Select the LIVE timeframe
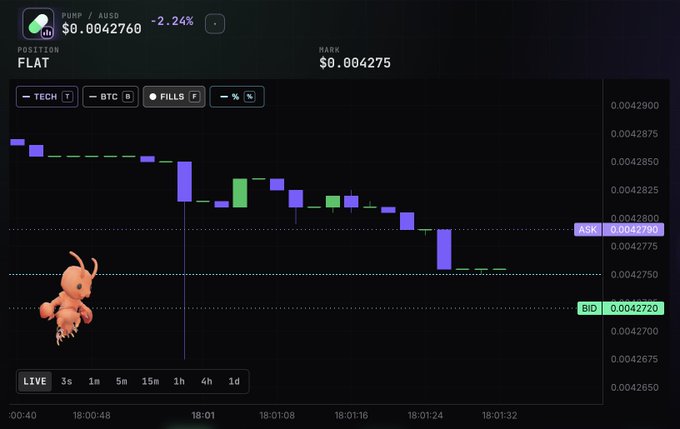This screenshot has height=429, width=680. tap(35, 381)
